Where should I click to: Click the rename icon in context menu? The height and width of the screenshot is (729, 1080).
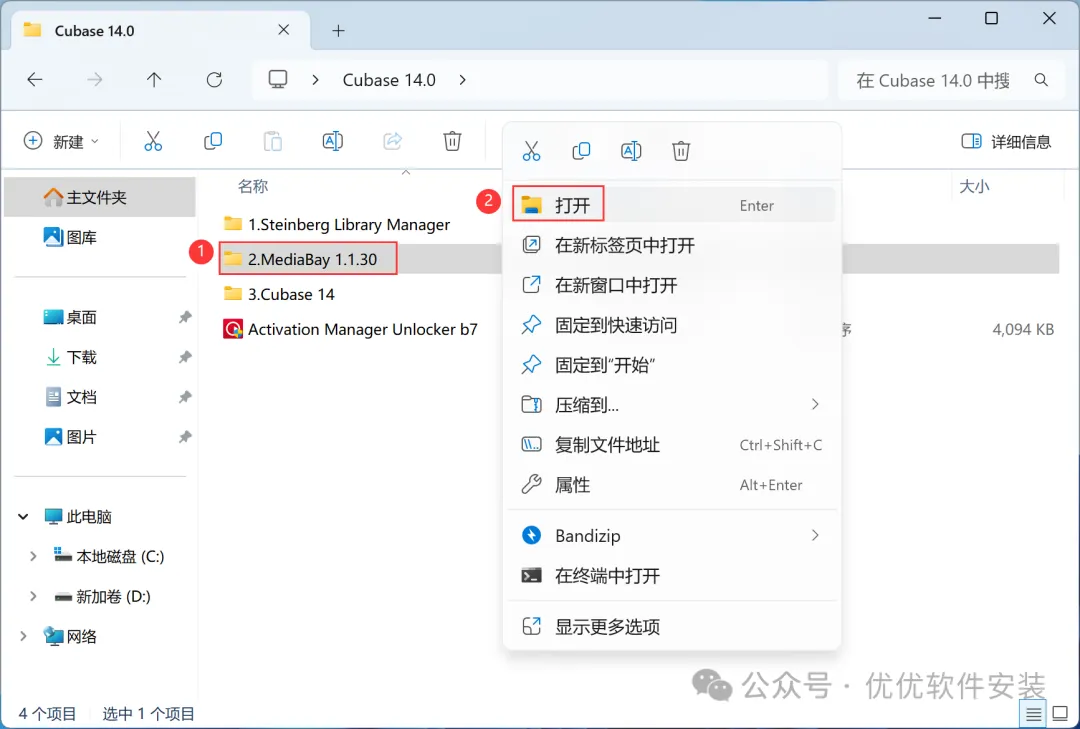coord(631,150)
